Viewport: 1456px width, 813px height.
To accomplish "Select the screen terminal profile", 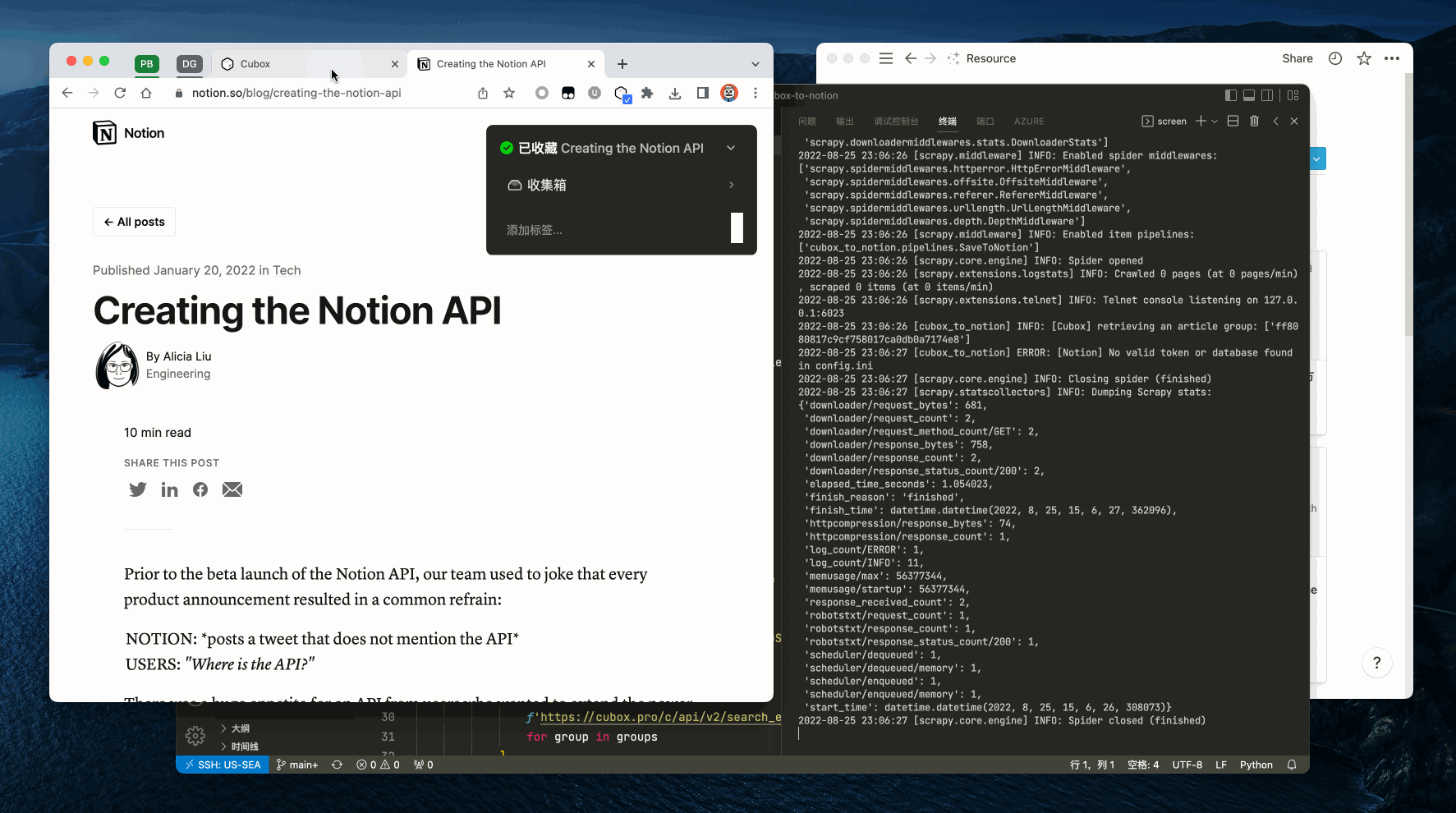I will click(x=1164, y=122).
